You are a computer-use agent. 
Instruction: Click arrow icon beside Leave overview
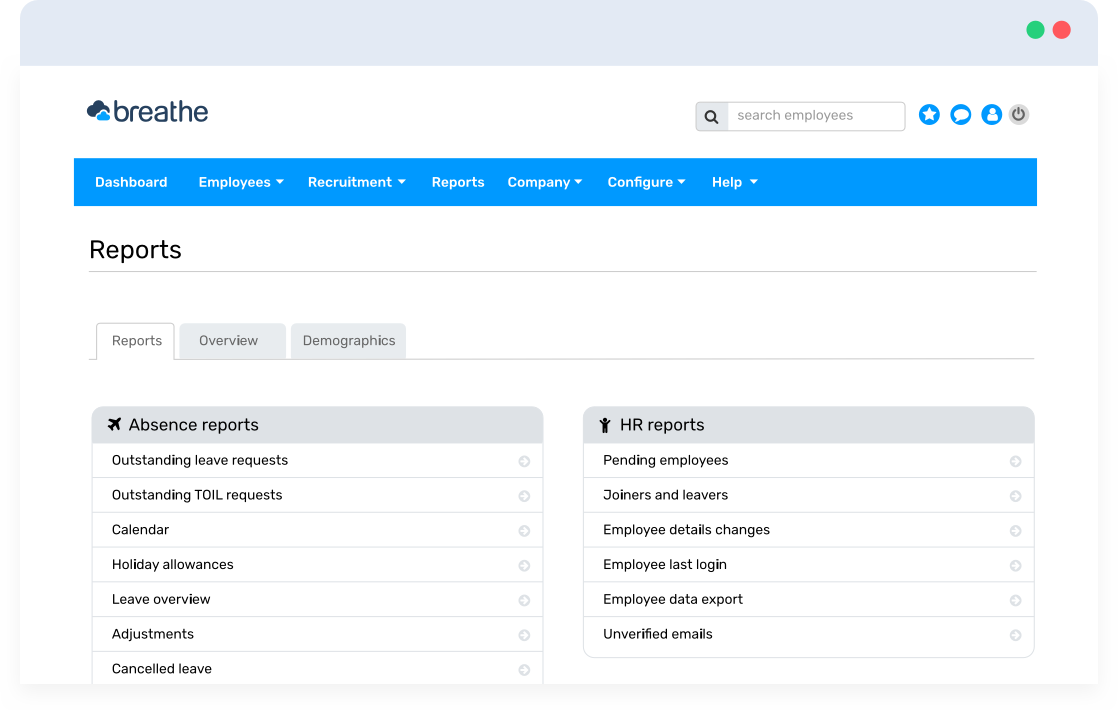[x=524, y=601]
